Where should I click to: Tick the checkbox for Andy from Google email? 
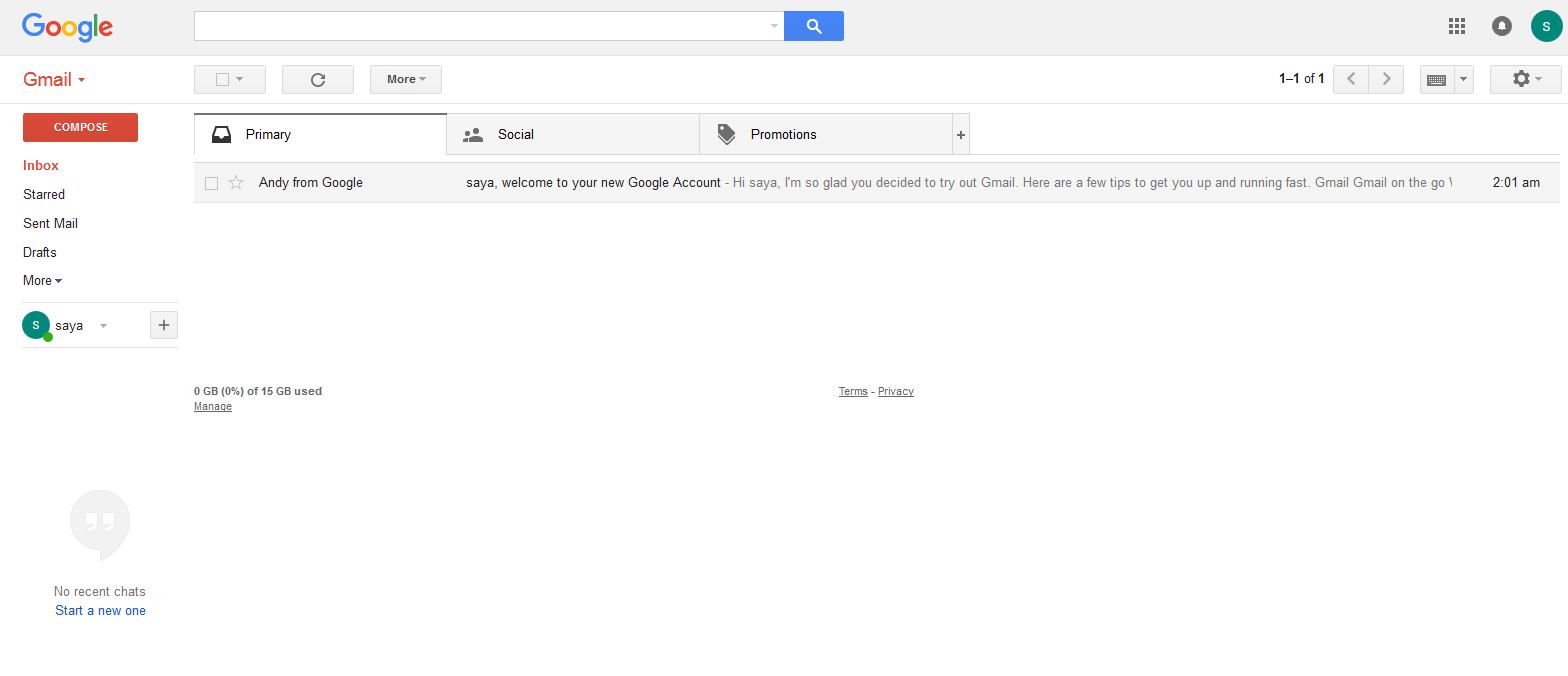(x=211, y=183)
